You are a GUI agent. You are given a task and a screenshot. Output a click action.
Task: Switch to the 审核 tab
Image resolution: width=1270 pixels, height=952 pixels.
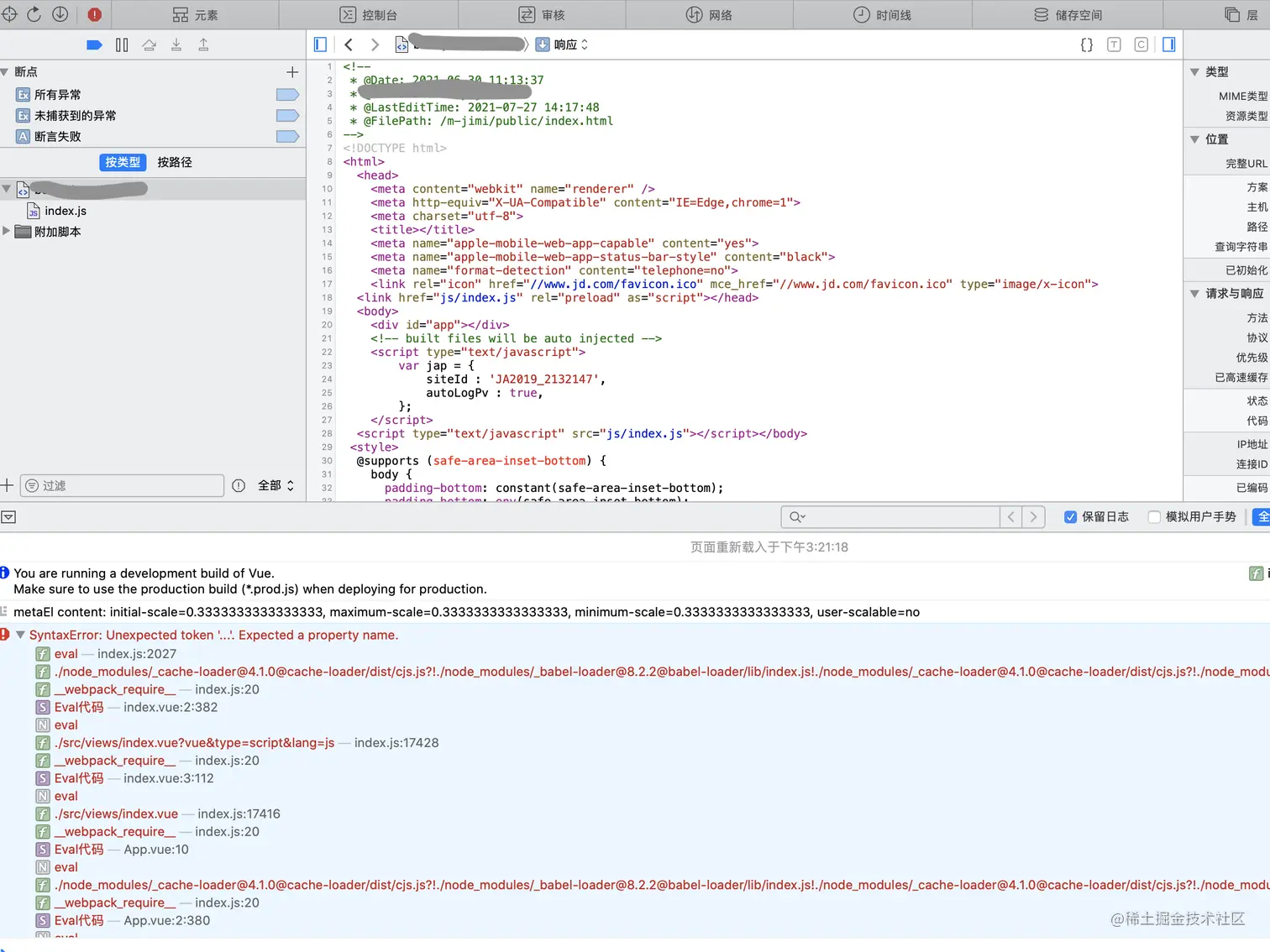(x=542, y=14)
